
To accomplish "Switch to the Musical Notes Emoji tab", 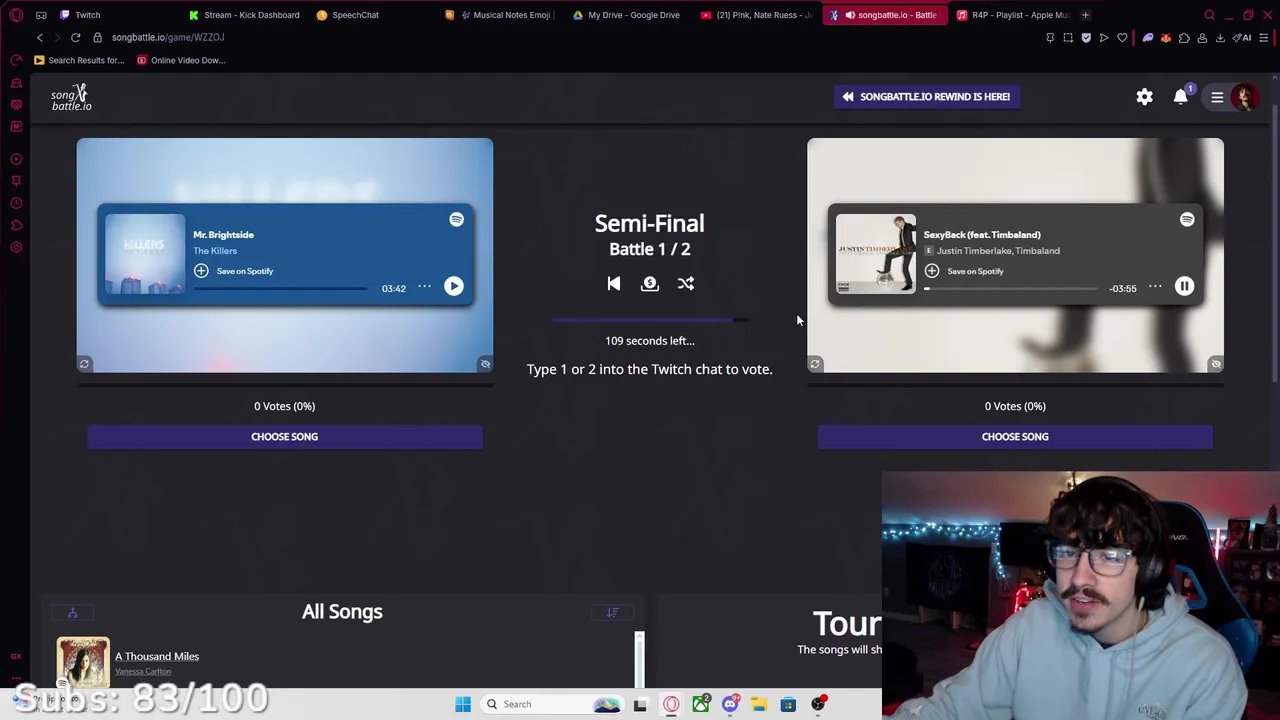I will 505,15.
